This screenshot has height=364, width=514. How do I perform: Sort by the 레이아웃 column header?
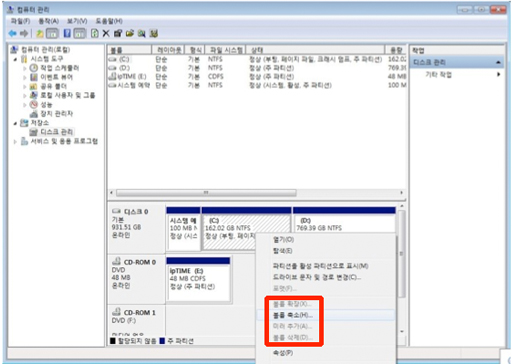pos(168,50)
